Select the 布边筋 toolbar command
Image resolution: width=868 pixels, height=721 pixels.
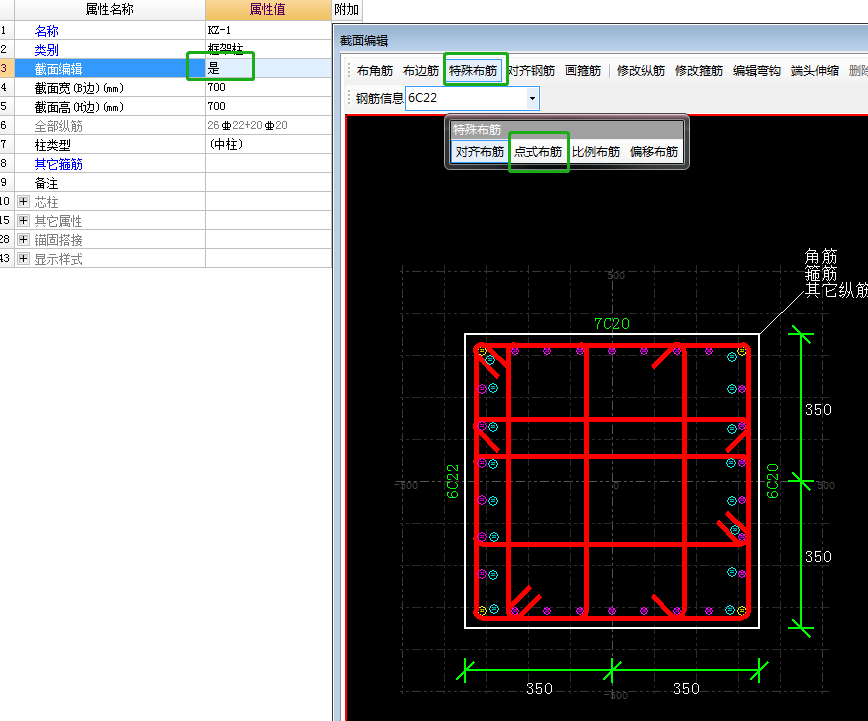(421, 71)
